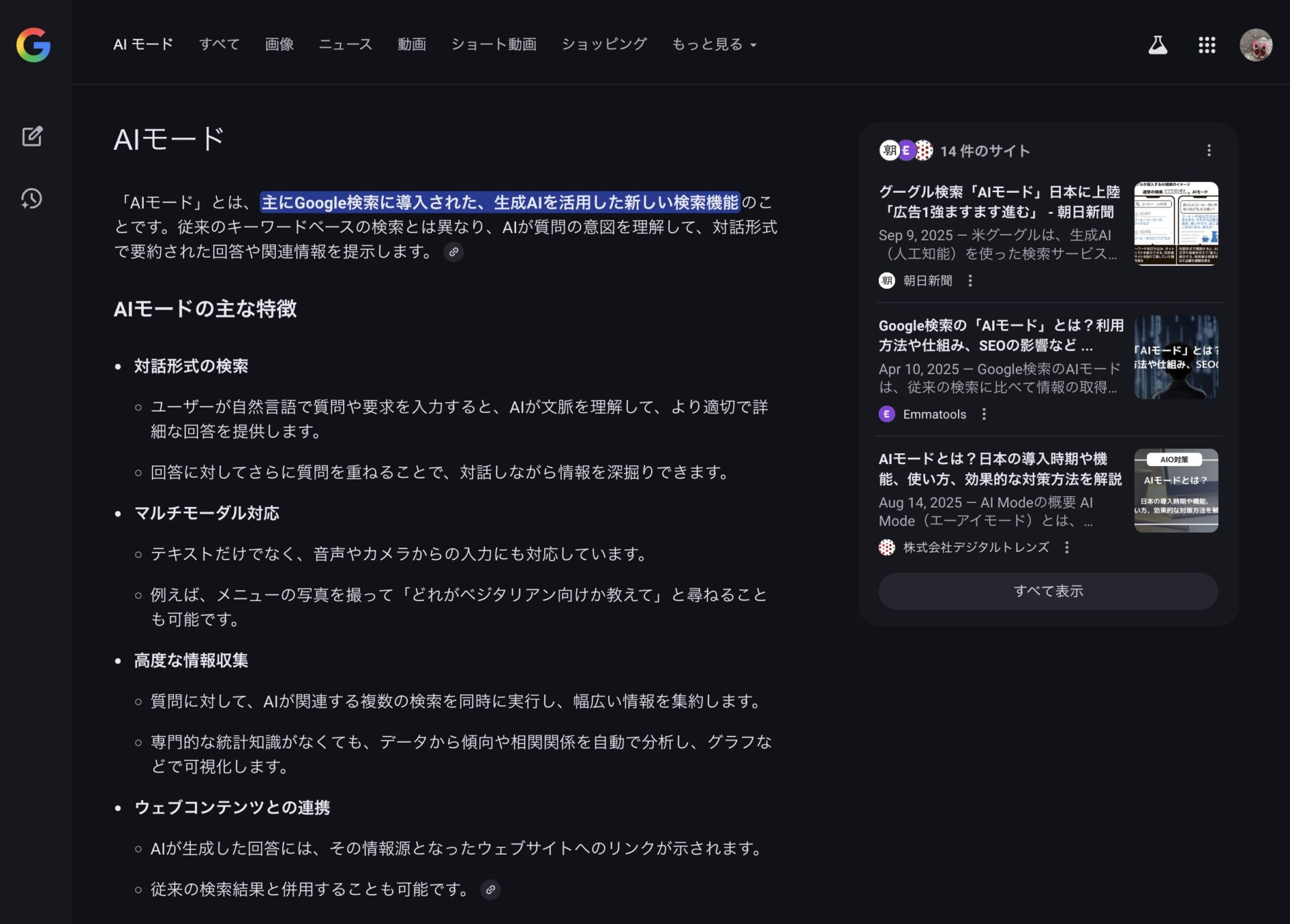The image size is (1290, 924).
Task: Click the Emmatools source name
Action: point(935,414)
